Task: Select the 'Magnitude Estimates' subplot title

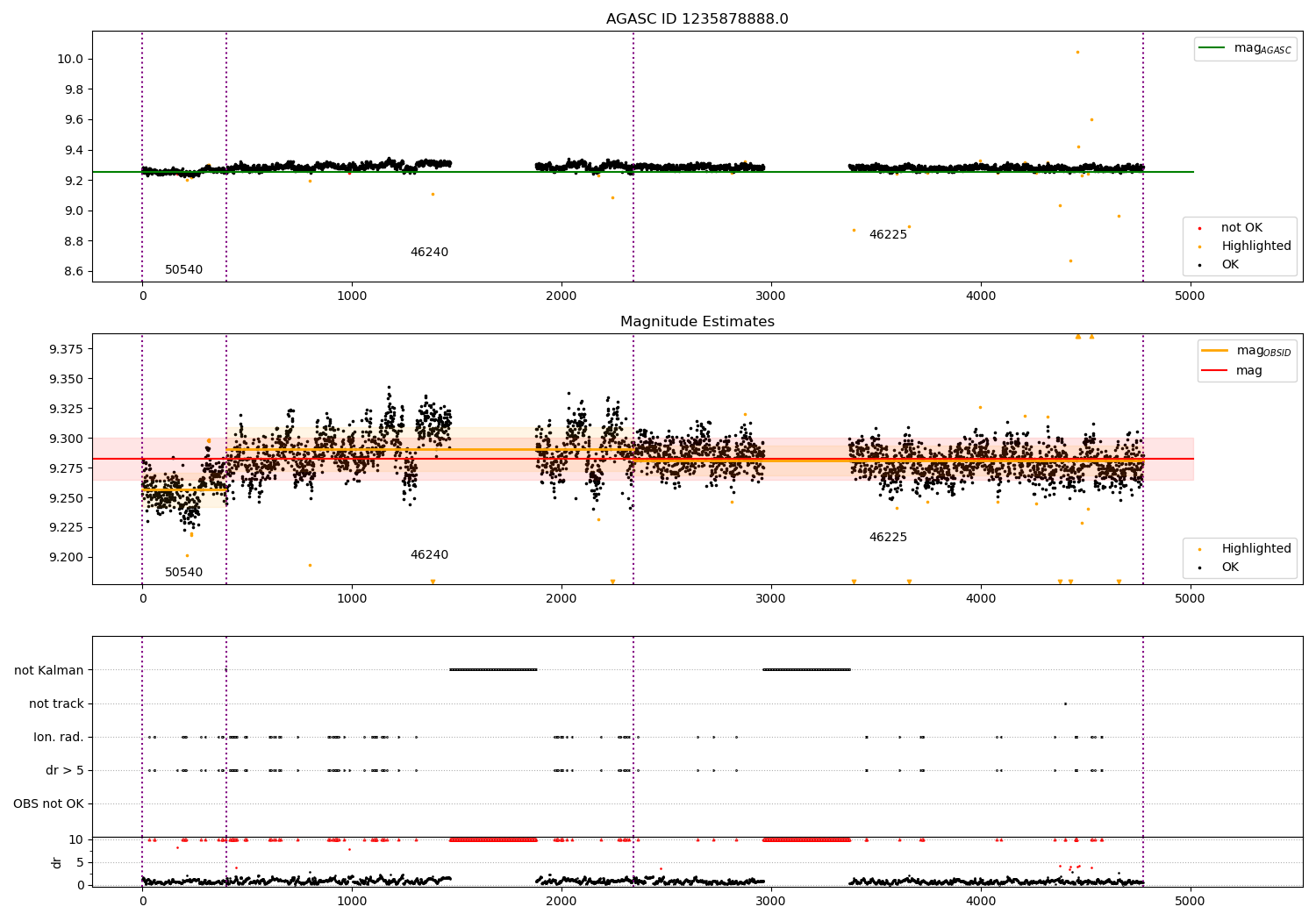Action: (697, 322)
